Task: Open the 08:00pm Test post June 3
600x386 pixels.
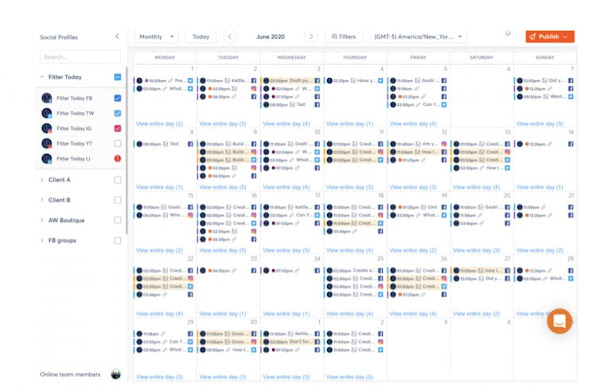Action: pos(290,104)
